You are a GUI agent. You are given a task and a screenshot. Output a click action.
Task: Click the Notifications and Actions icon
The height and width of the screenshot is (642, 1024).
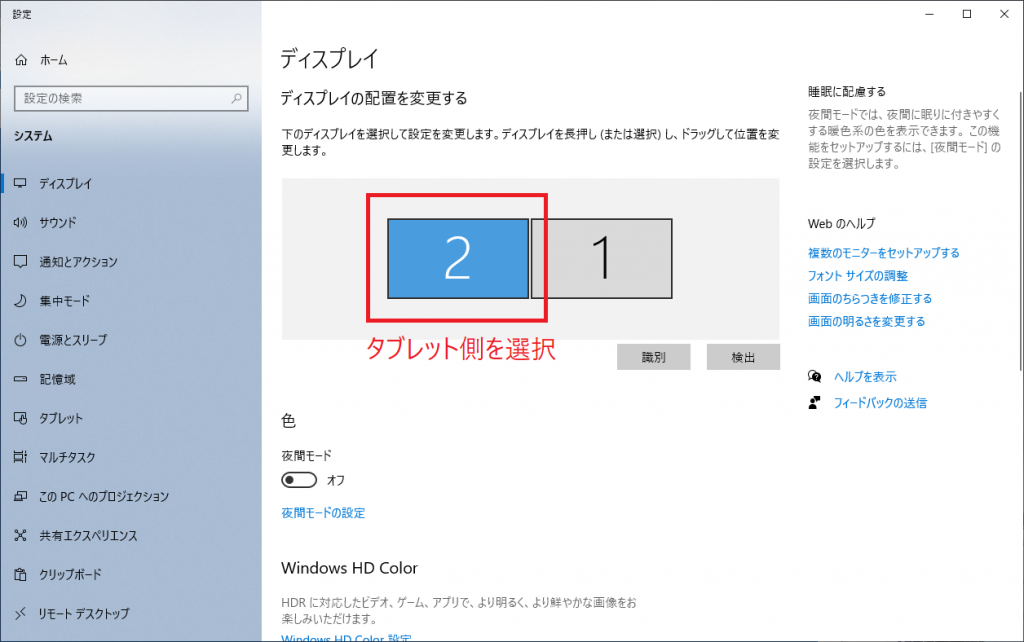coord(20,262)
